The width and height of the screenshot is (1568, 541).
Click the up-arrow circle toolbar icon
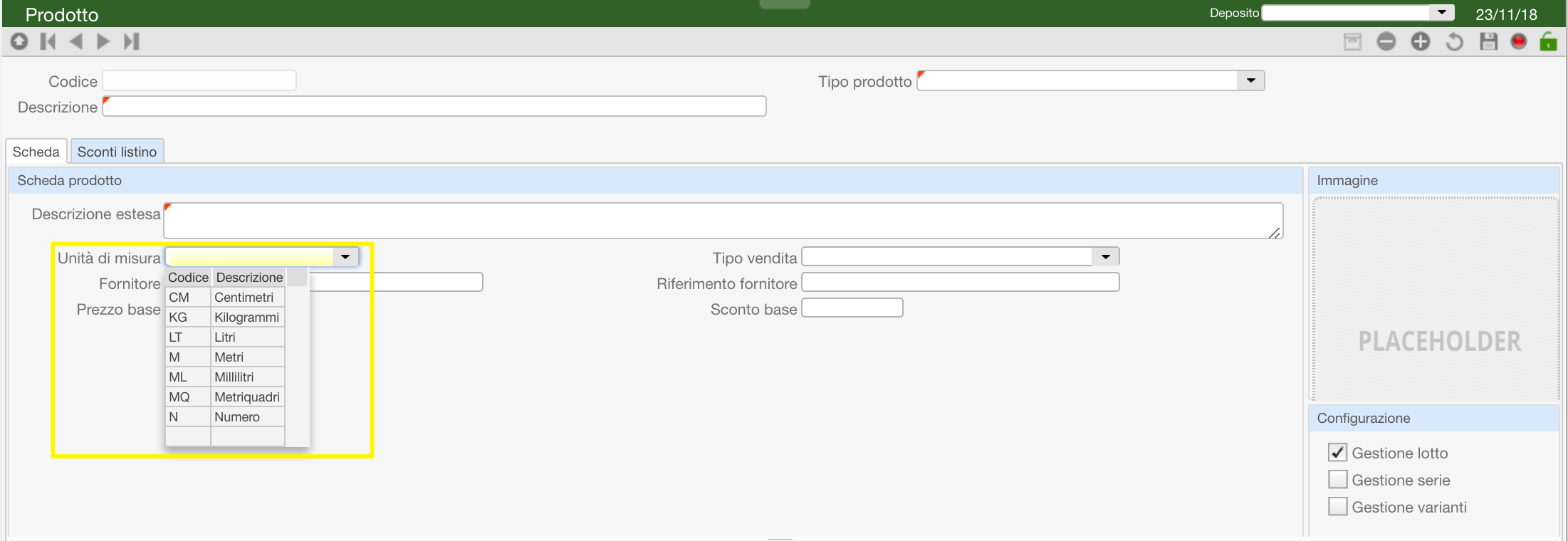tap(19, 41)
